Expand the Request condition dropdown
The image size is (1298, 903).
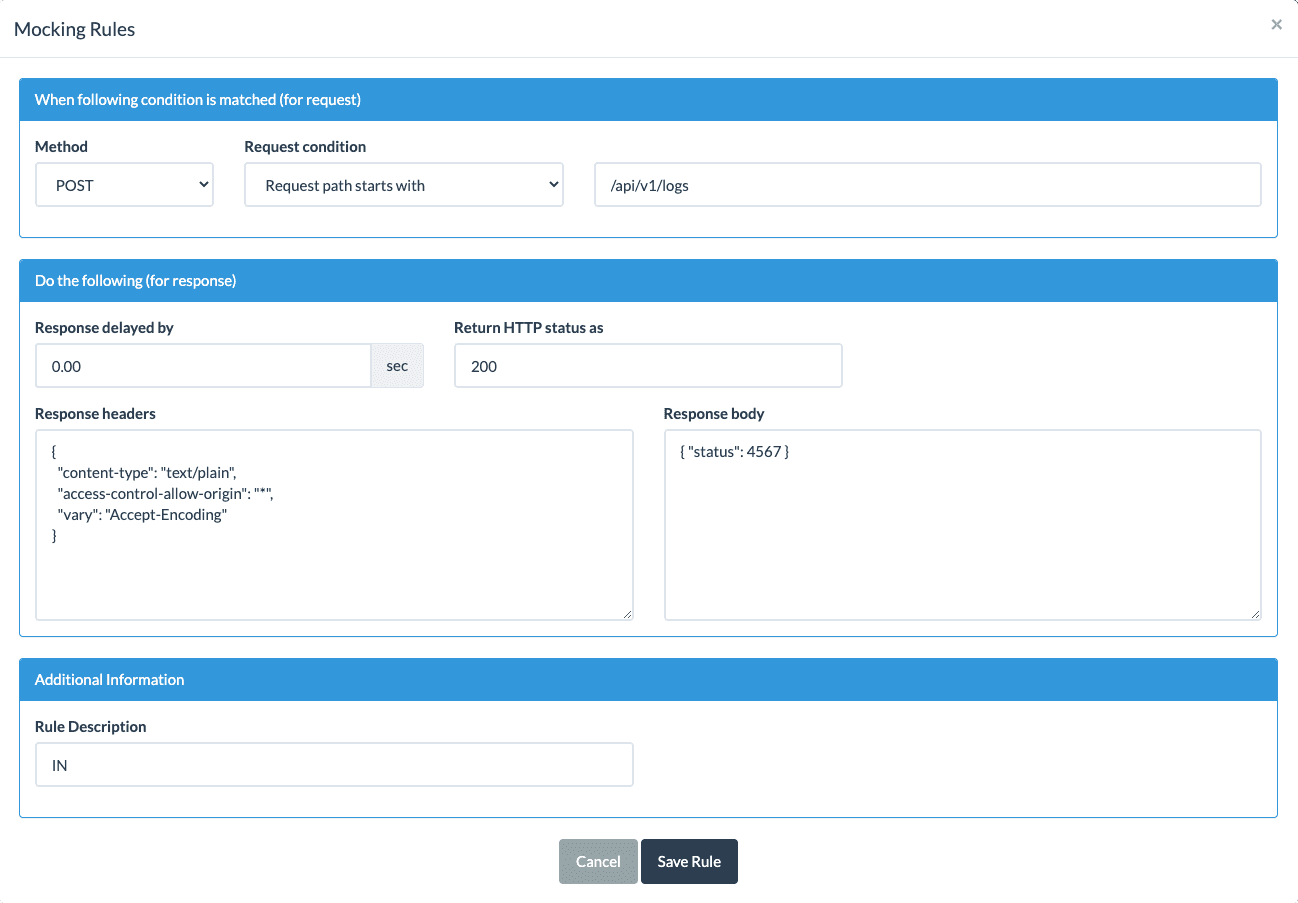click(403, 185)
